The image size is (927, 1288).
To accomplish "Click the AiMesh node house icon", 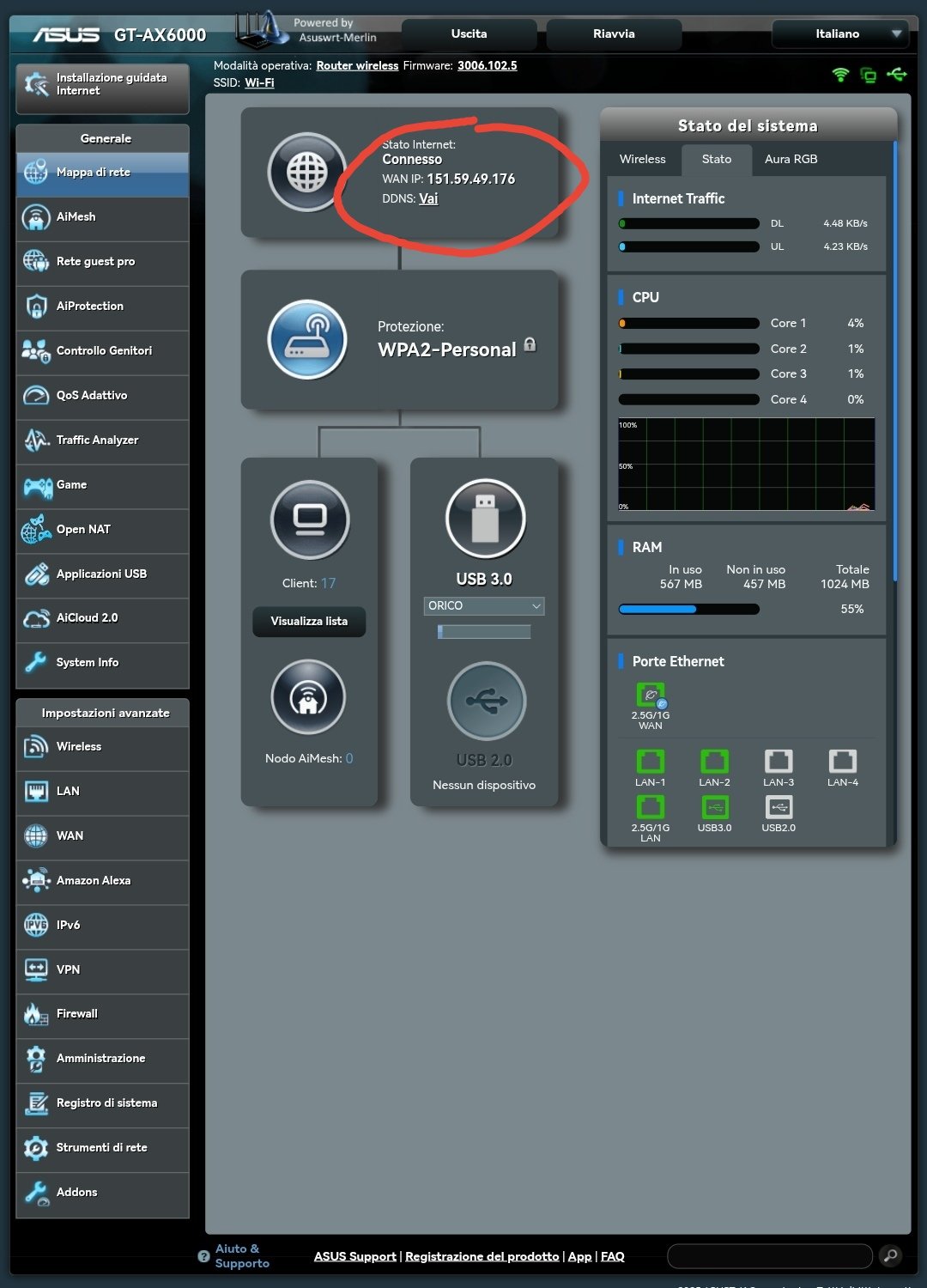I will tap(308, 698).
